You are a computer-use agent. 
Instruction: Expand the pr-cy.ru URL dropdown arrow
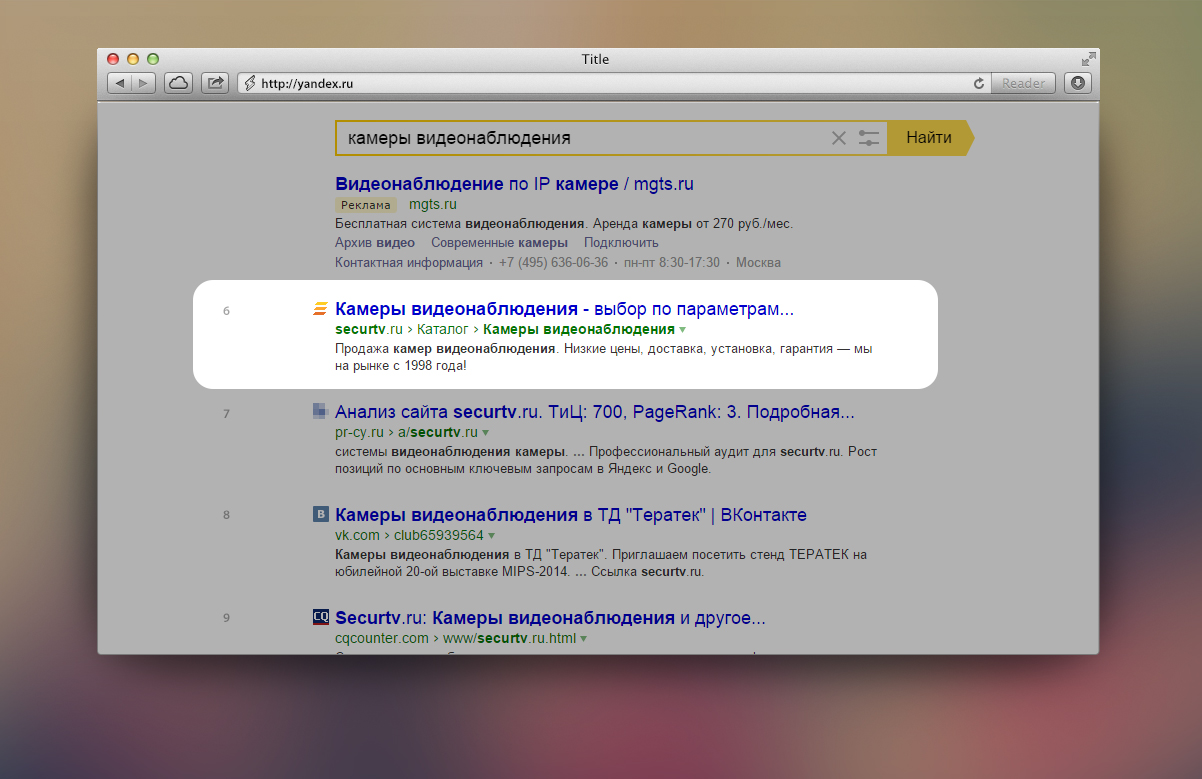tap(486, 434)
